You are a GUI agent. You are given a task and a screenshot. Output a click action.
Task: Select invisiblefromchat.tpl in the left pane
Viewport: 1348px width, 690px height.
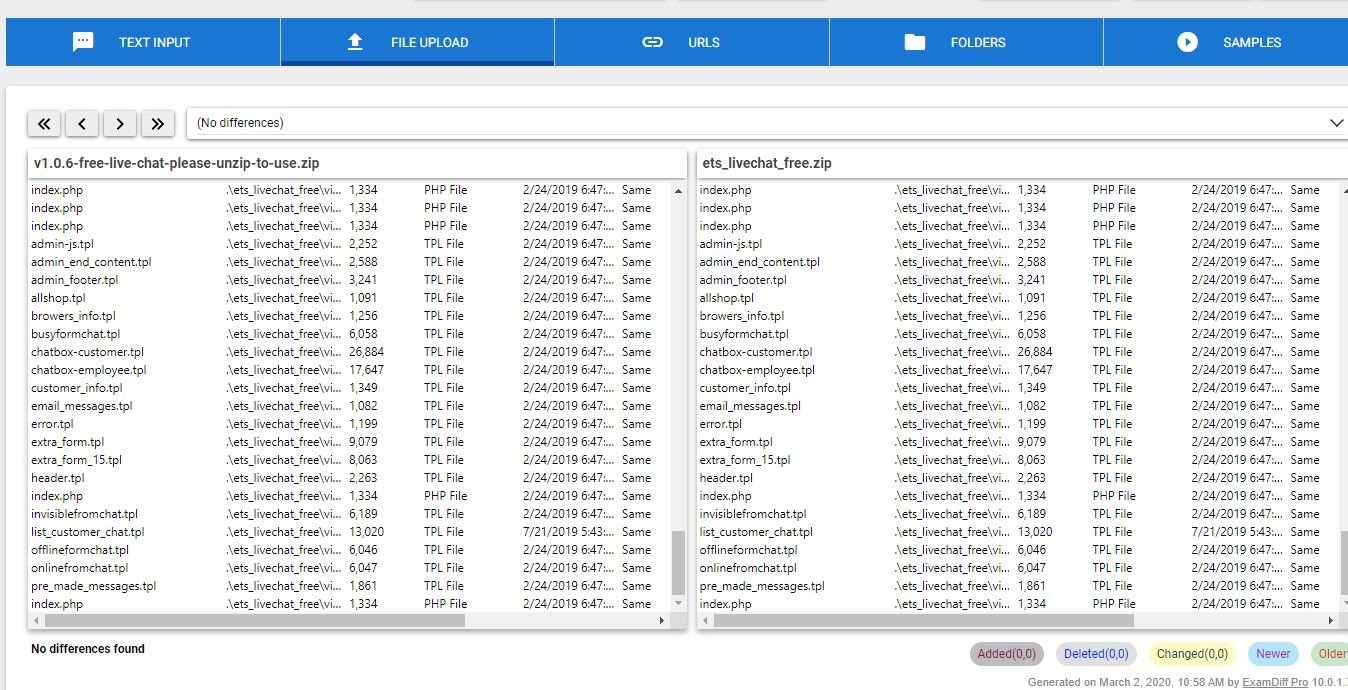[84, 514]
